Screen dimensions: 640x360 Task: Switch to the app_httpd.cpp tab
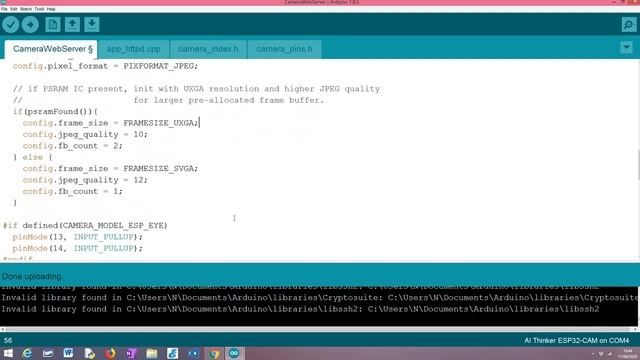tap(133, 49)
